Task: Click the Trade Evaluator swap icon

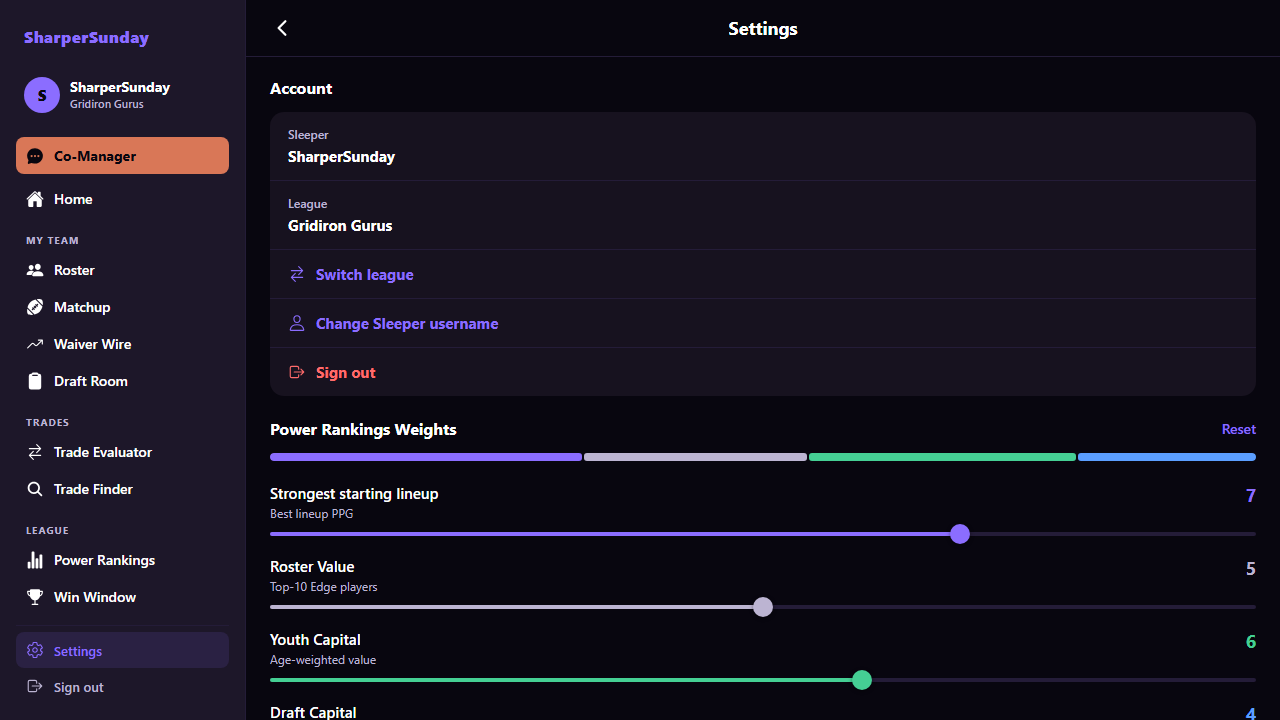Action: [35, 452]
